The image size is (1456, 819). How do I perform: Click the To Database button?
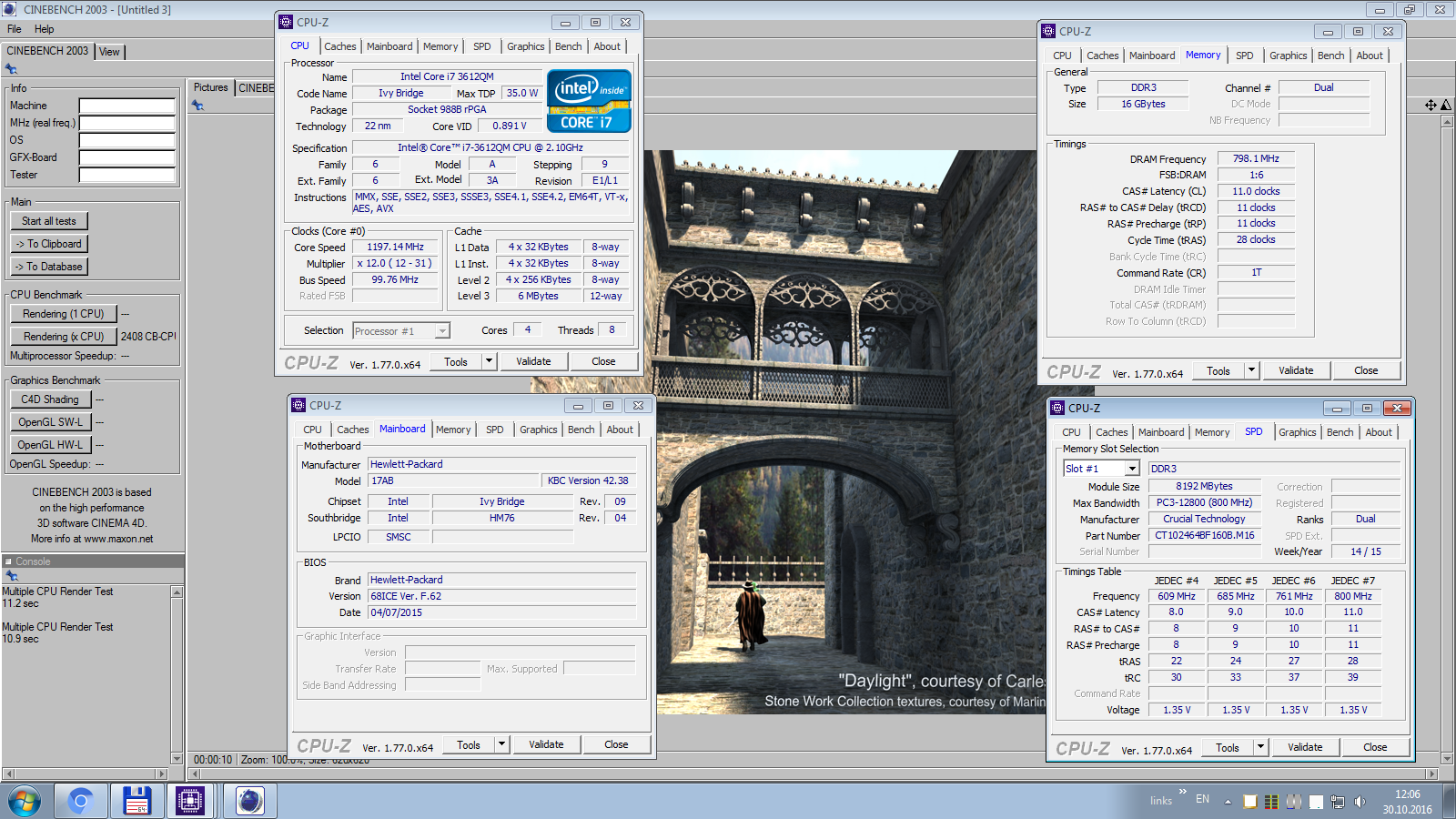click(49, 267)
